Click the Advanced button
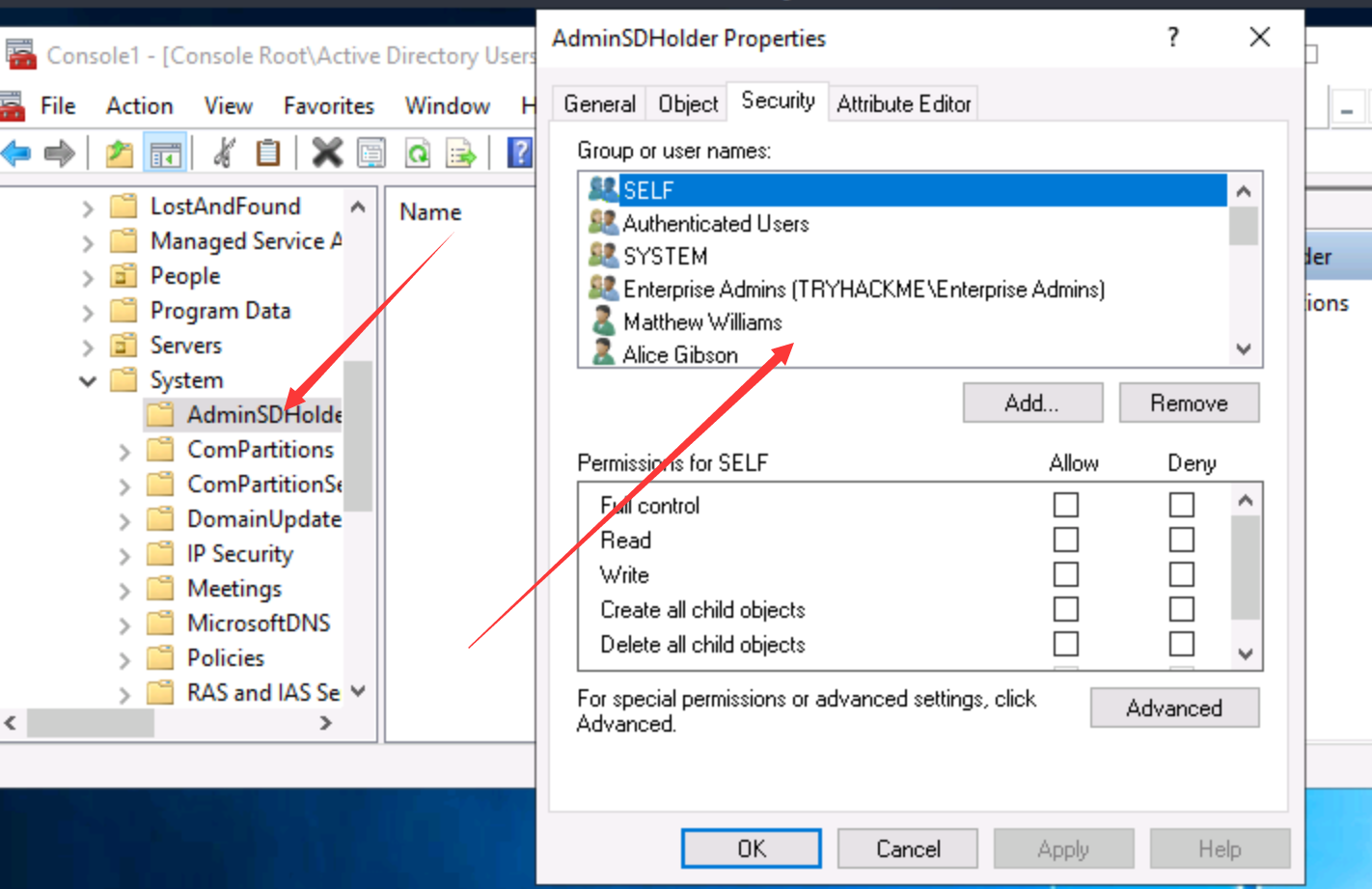 click(x=1173, y=708)
